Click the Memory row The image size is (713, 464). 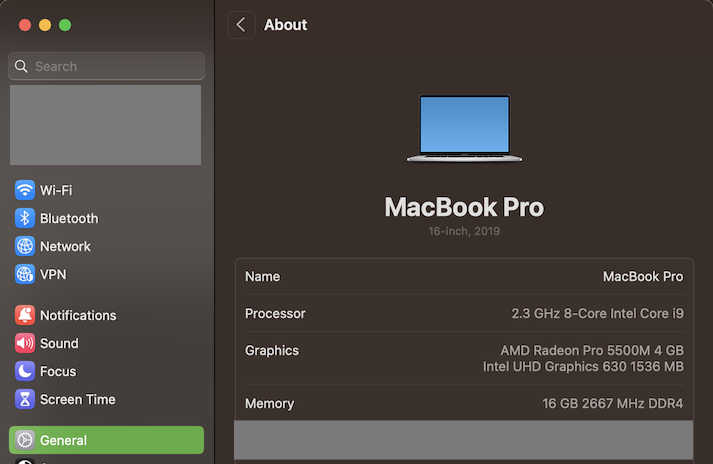coord(464,404)
